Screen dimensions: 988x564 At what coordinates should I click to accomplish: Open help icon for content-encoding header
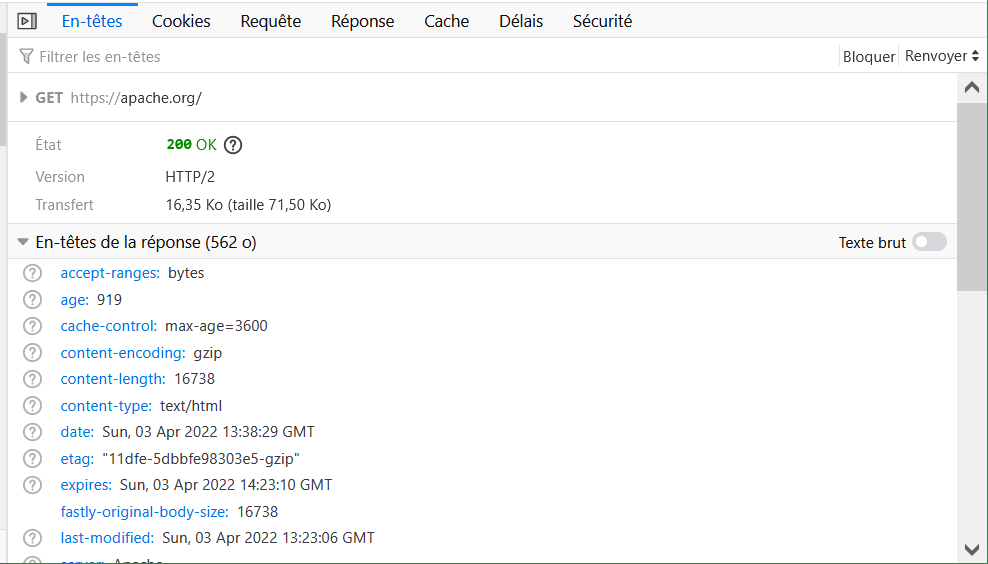click(x=32, y=353)
